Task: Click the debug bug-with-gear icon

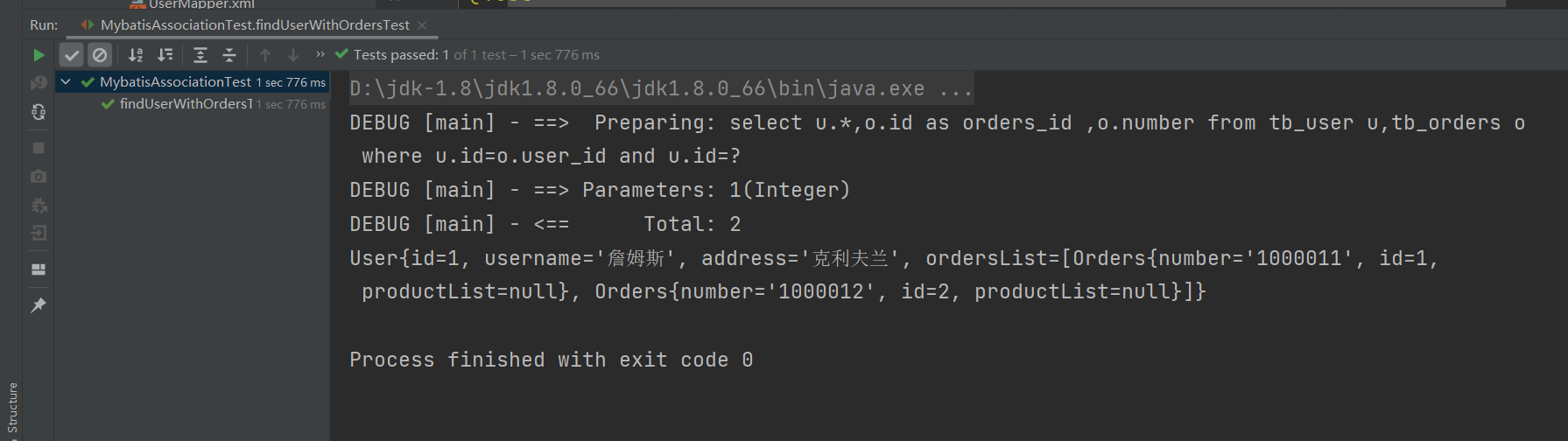Action: (39, 206)
